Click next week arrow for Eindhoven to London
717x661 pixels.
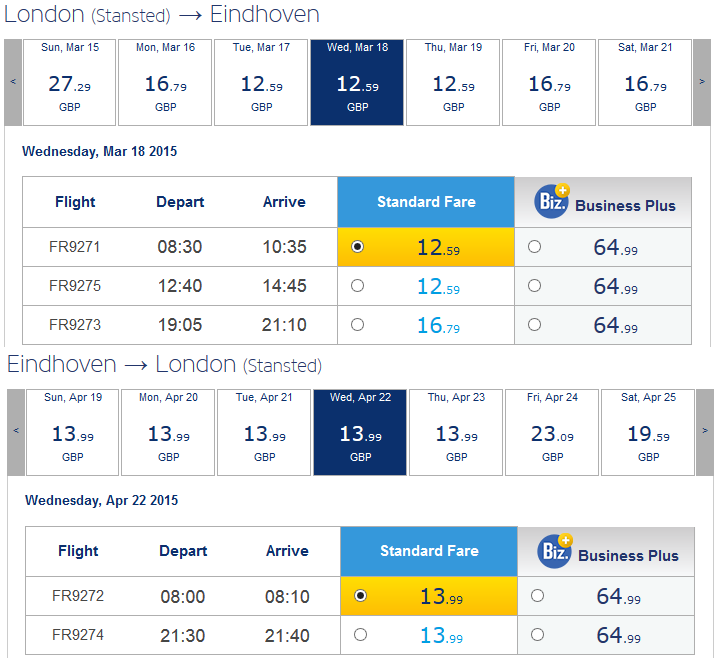click(707, 431)
